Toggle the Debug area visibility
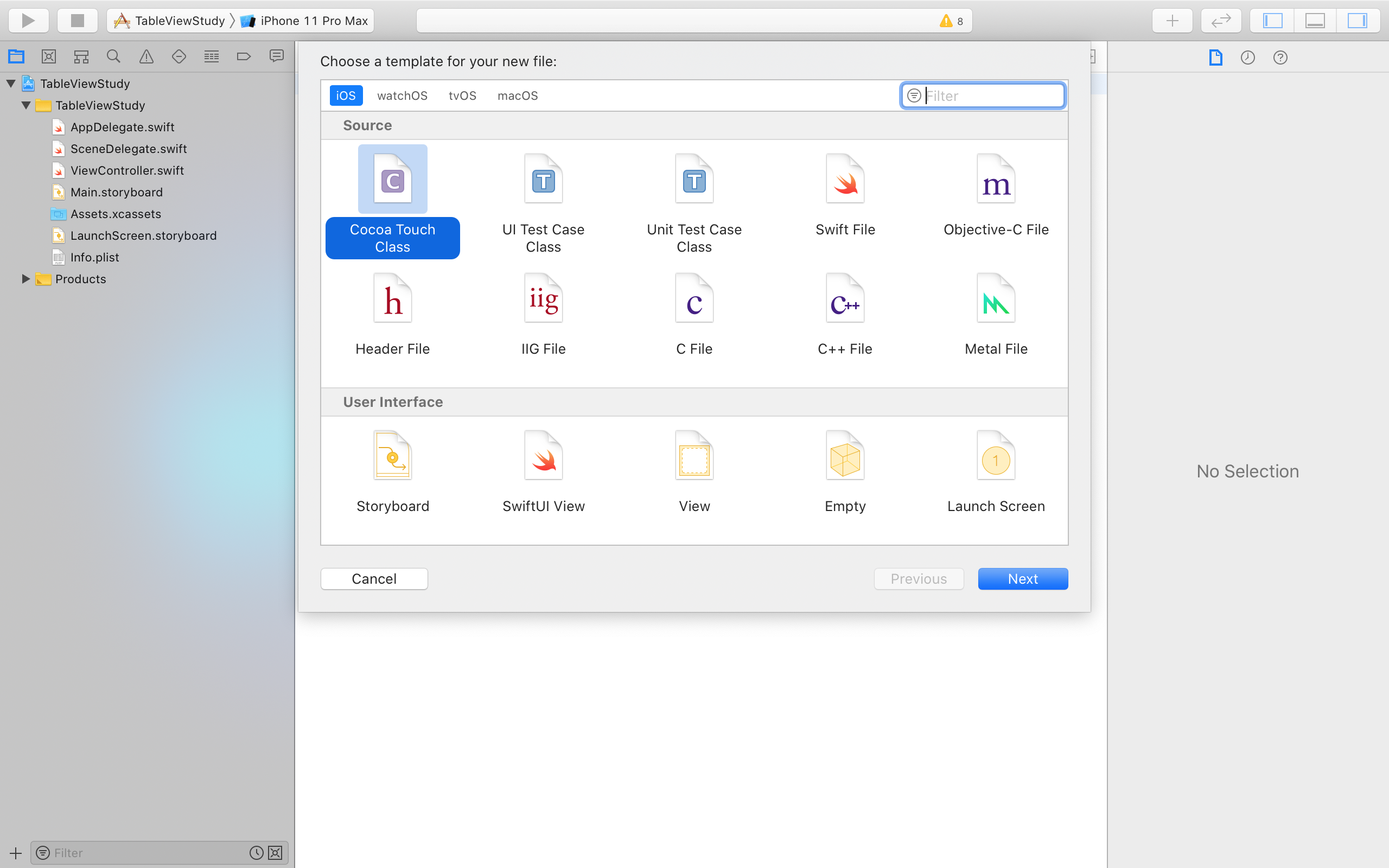This screenshot has height=868, width=1389. tap(1315, 21)
